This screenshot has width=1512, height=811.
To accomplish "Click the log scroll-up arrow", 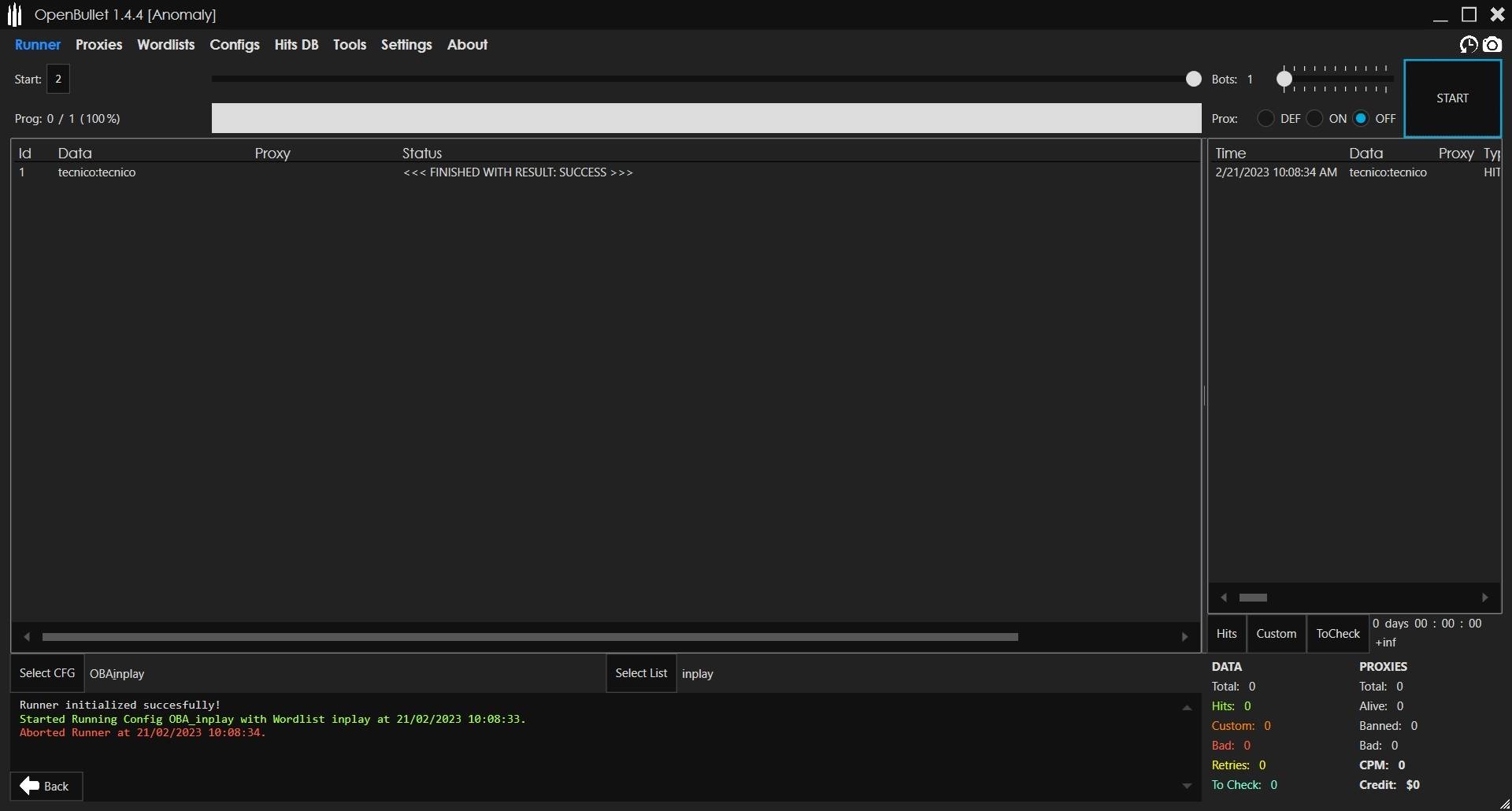I will pos(1187,708).
